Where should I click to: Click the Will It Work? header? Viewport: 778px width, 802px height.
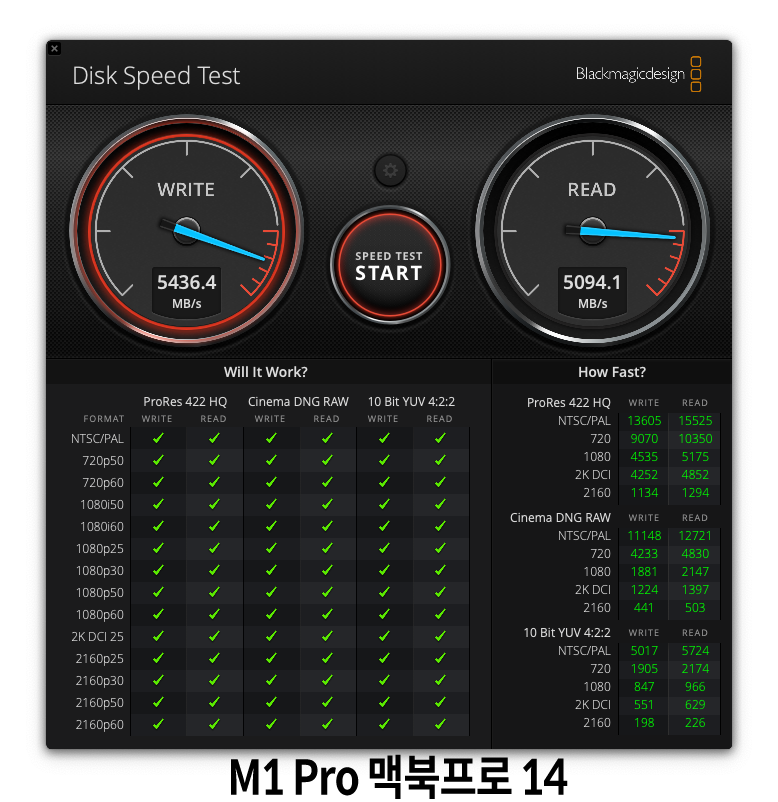265,372
